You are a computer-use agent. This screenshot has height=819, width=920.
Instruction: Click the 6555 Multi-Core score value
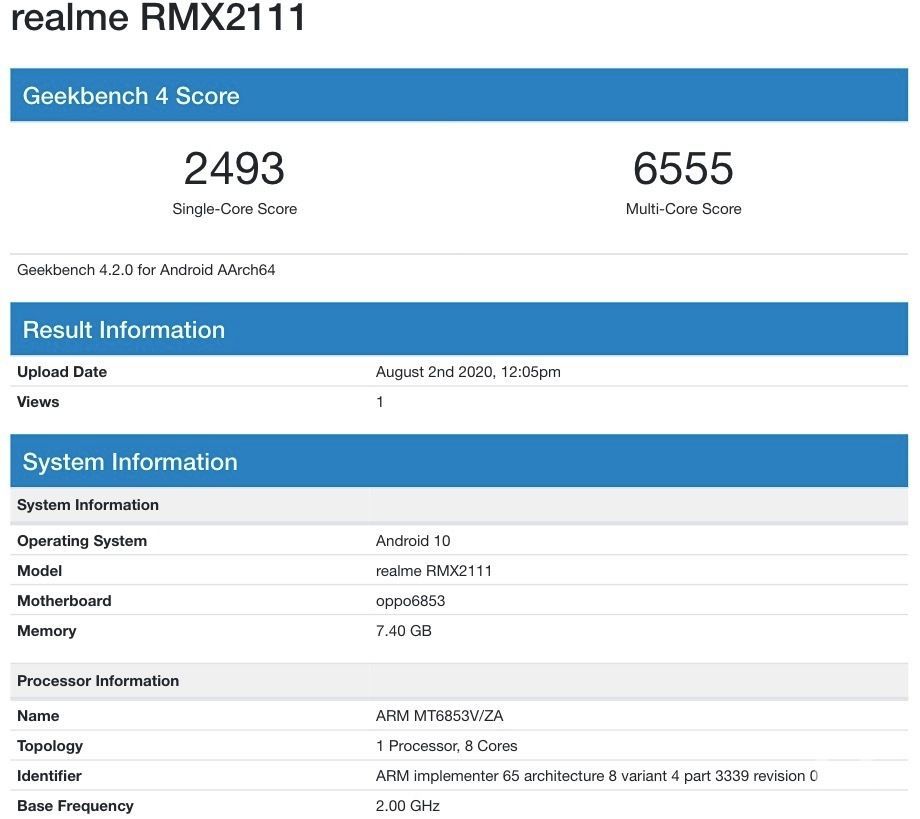[683, 168]
